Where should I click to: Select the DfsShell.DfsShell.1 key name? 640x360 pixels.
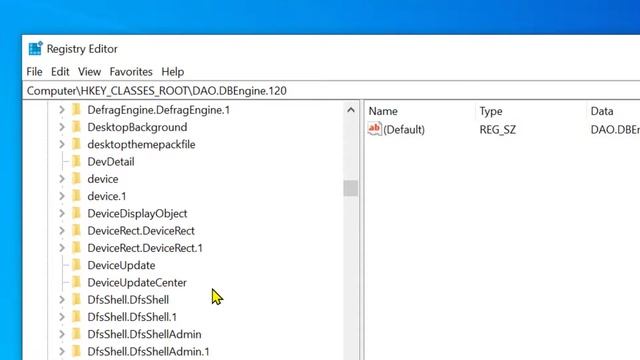[132, 317]
